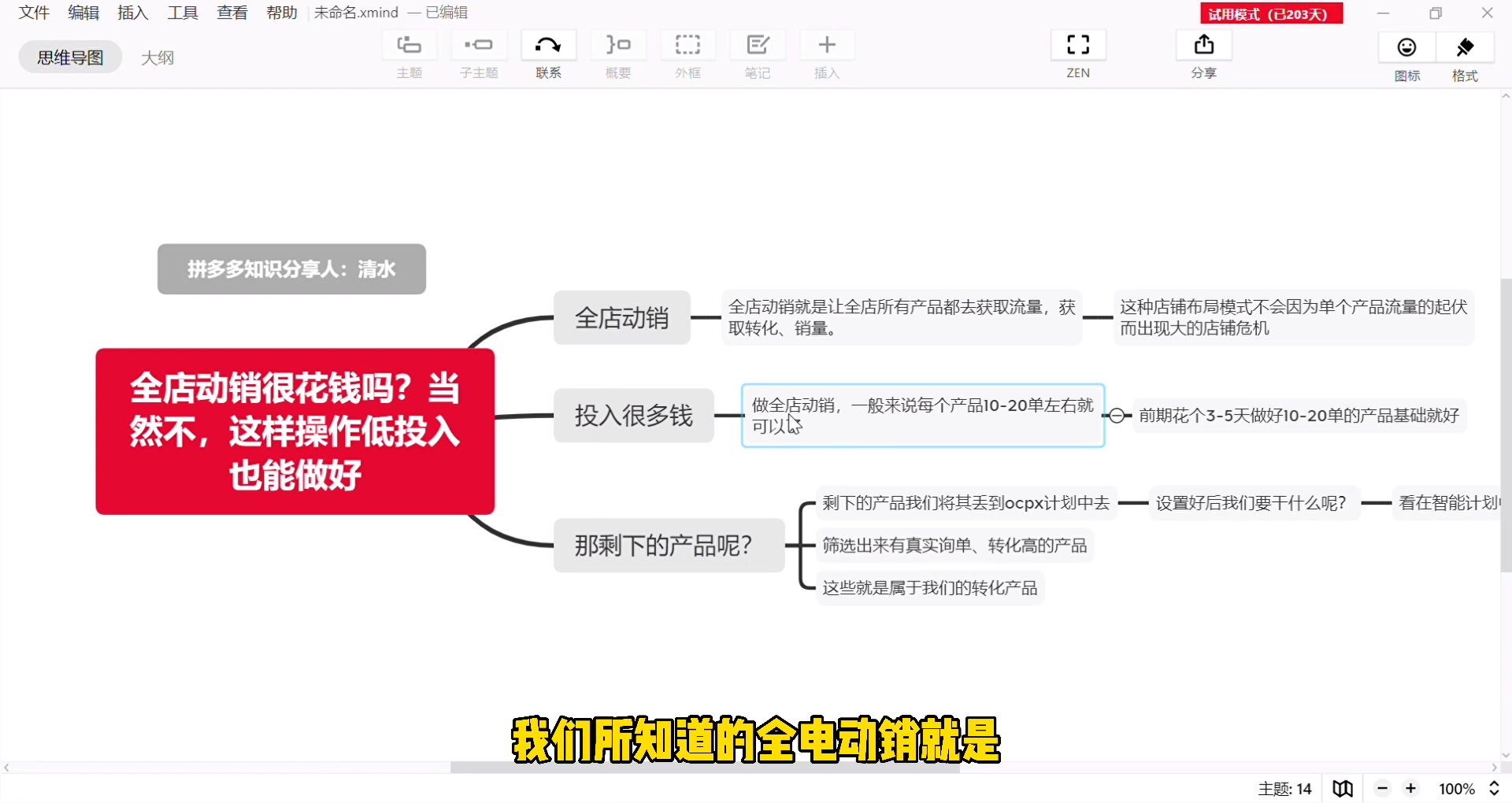Select subtopic 筛选出来有真实询单、转化高的产品
1512x803 pixels.
(954, 546)
